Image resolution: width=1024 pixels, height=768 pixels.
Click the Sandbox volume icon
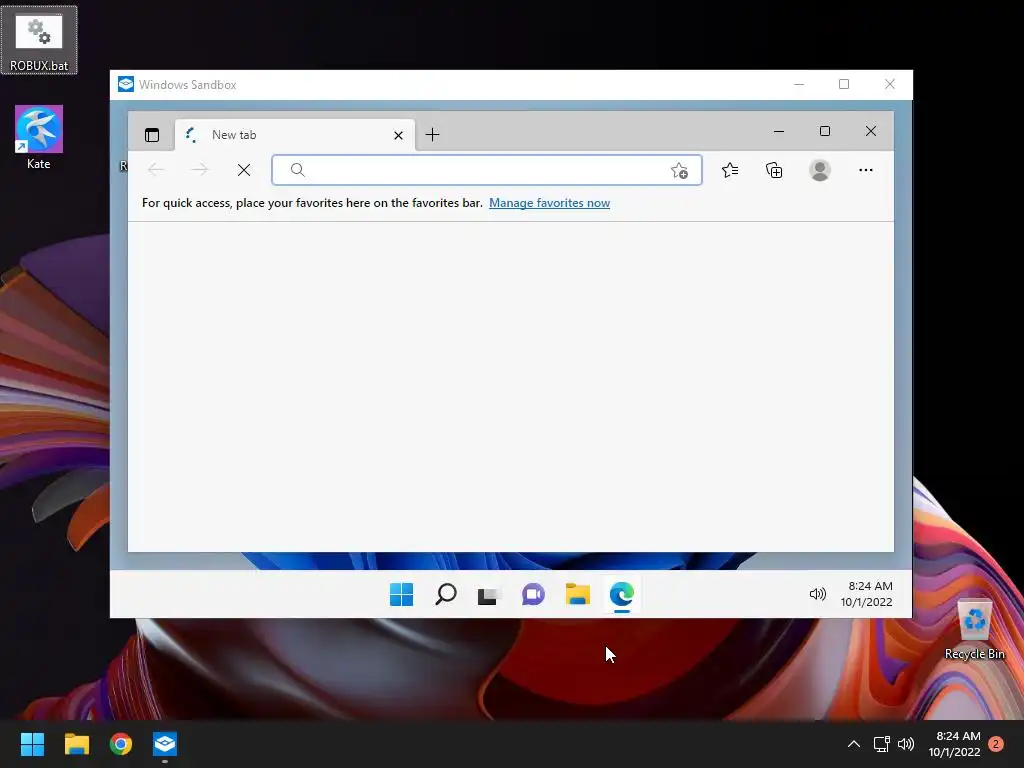818,594
